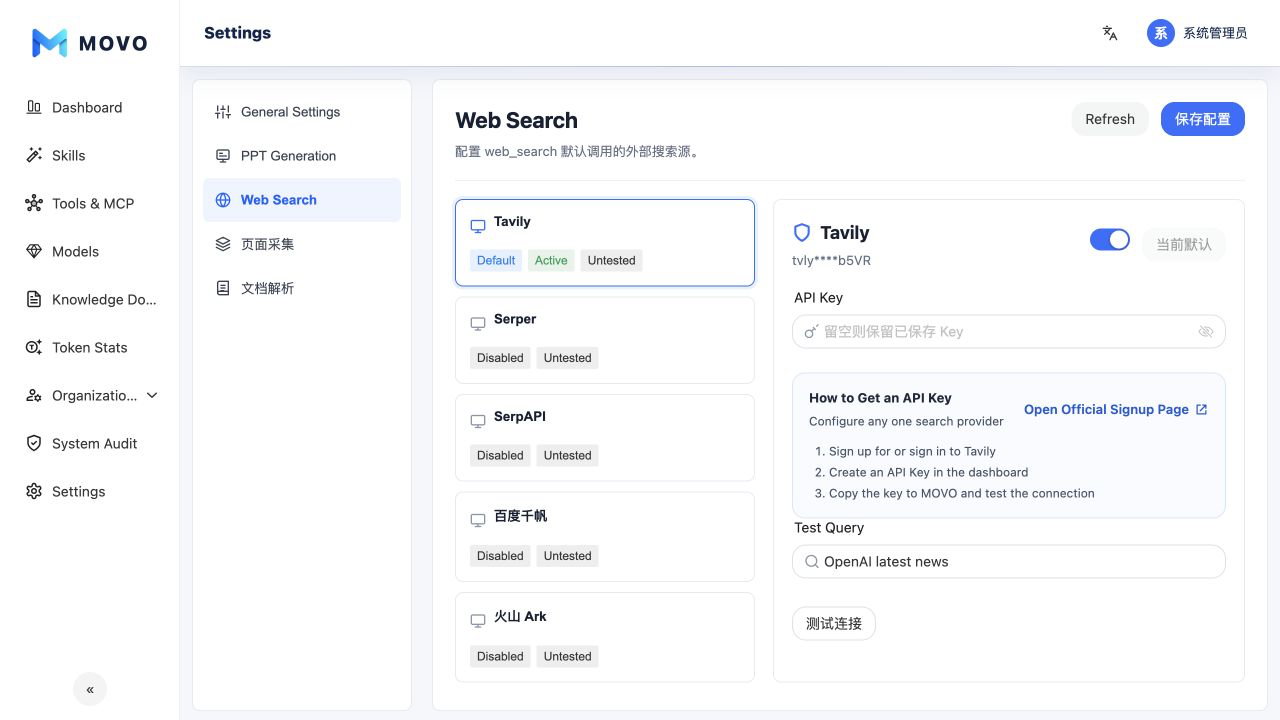Screen dimensions: 1280x720
Task: Click the SerpAPI card monitor icon
Action: (478, 421)
